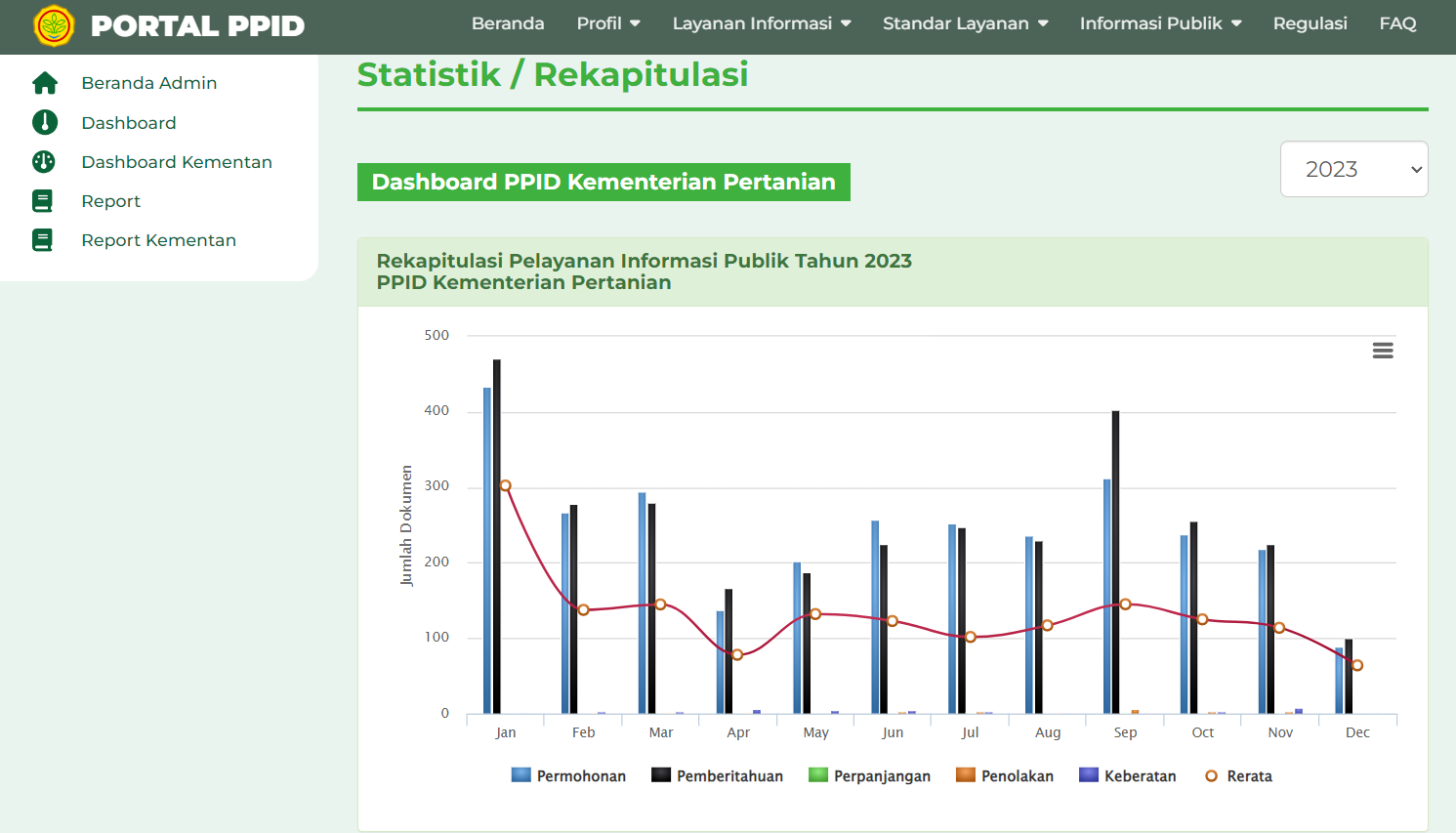Click the Rerata marker for Jan

pos(506,485)
